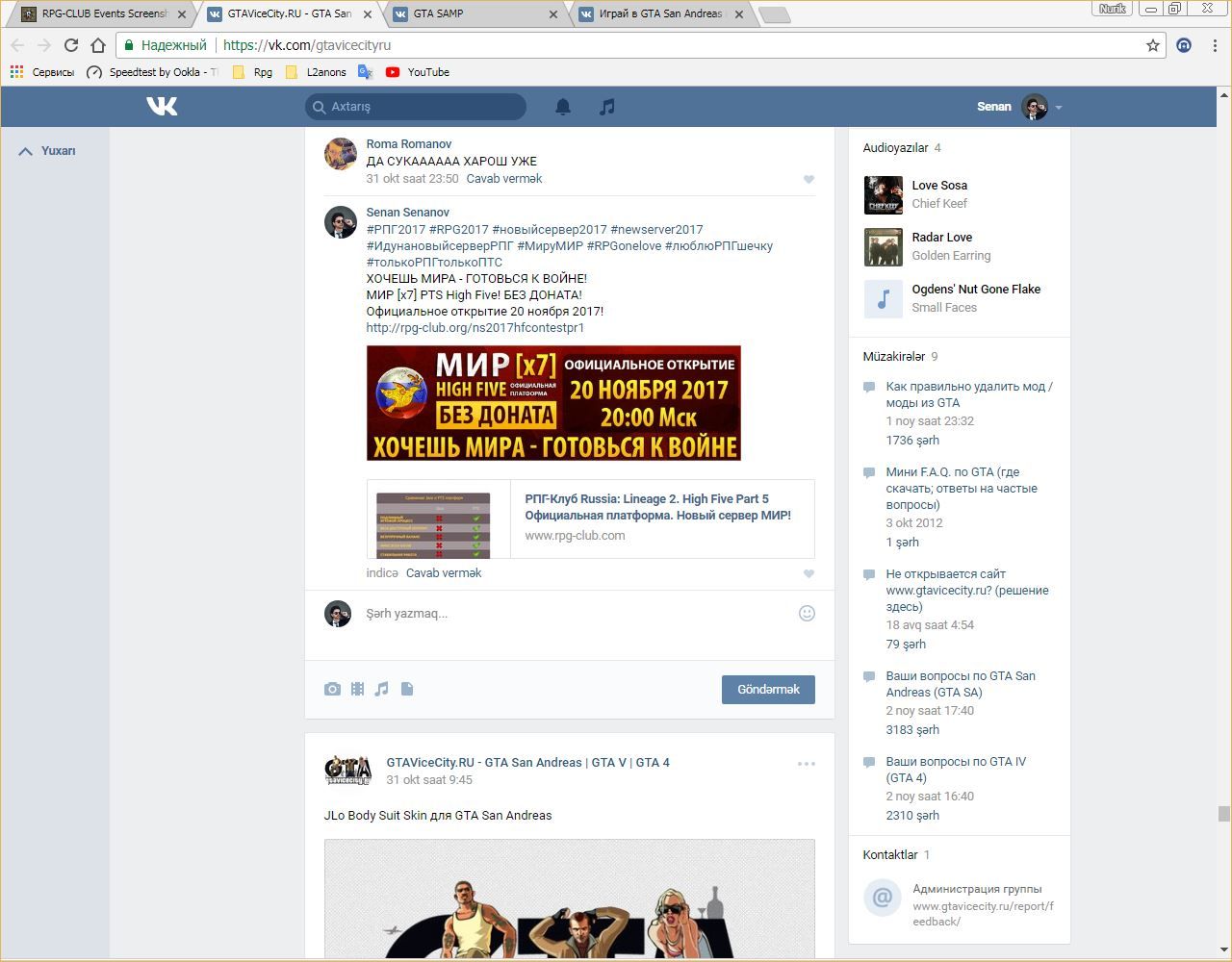This screenshot has width=1232, height=962.
Task: Open Ваши вопросы по GTA San Andreas discussion
Action: [961, 684]
